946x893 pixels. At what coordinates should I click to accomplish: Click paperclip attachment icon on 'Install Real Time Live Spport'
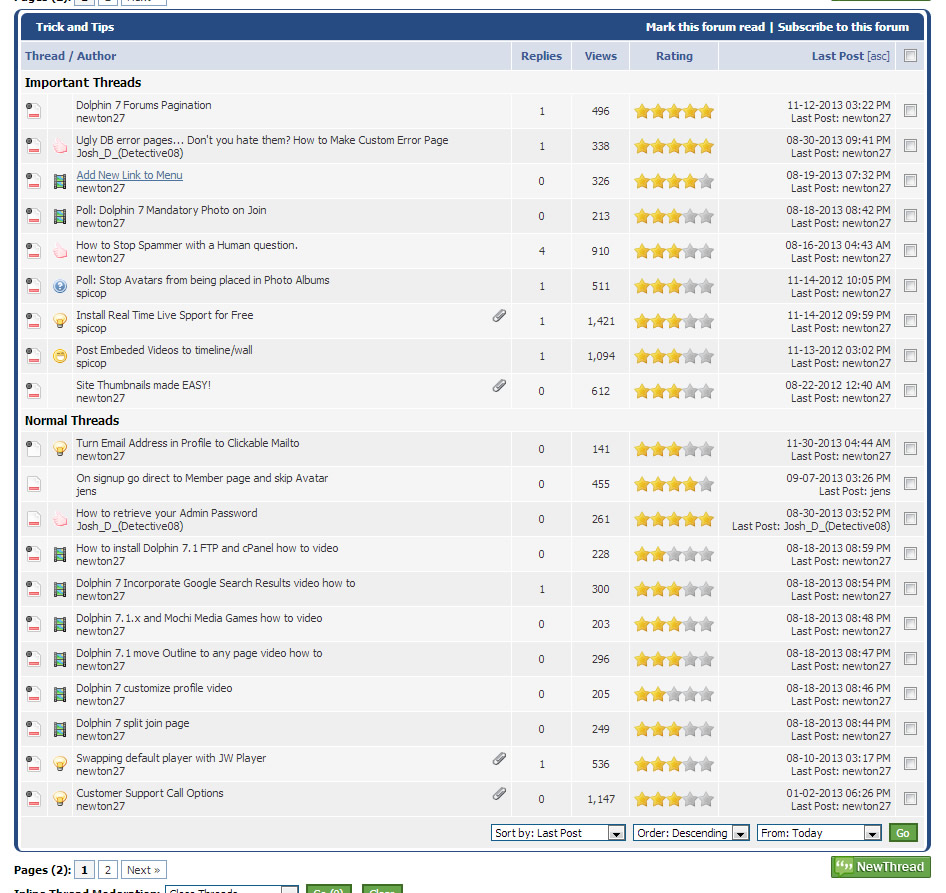click(499, 316)
